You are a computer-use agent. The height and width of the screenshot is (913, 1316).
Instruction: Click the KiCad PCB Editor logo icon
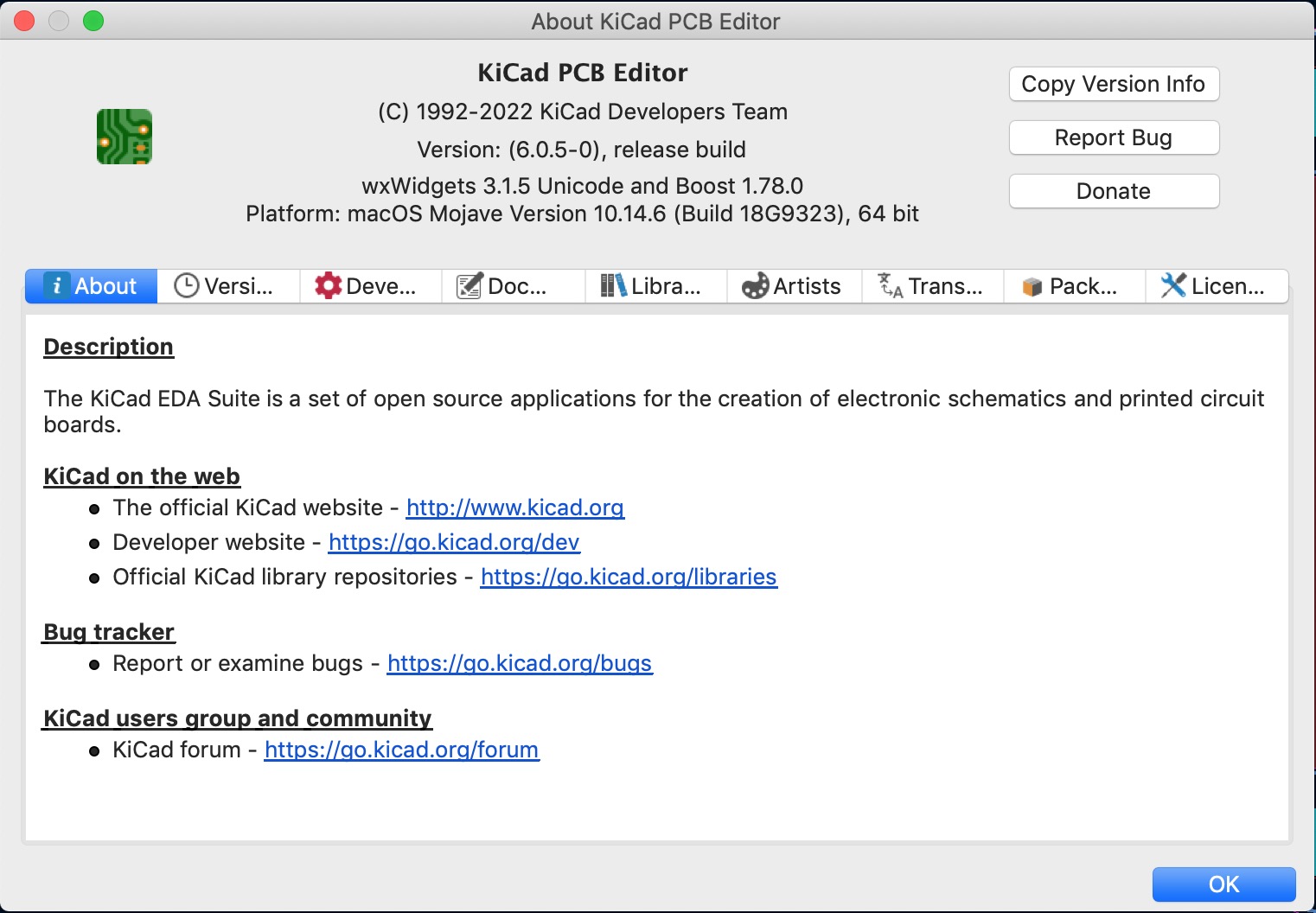coord(125,137)
